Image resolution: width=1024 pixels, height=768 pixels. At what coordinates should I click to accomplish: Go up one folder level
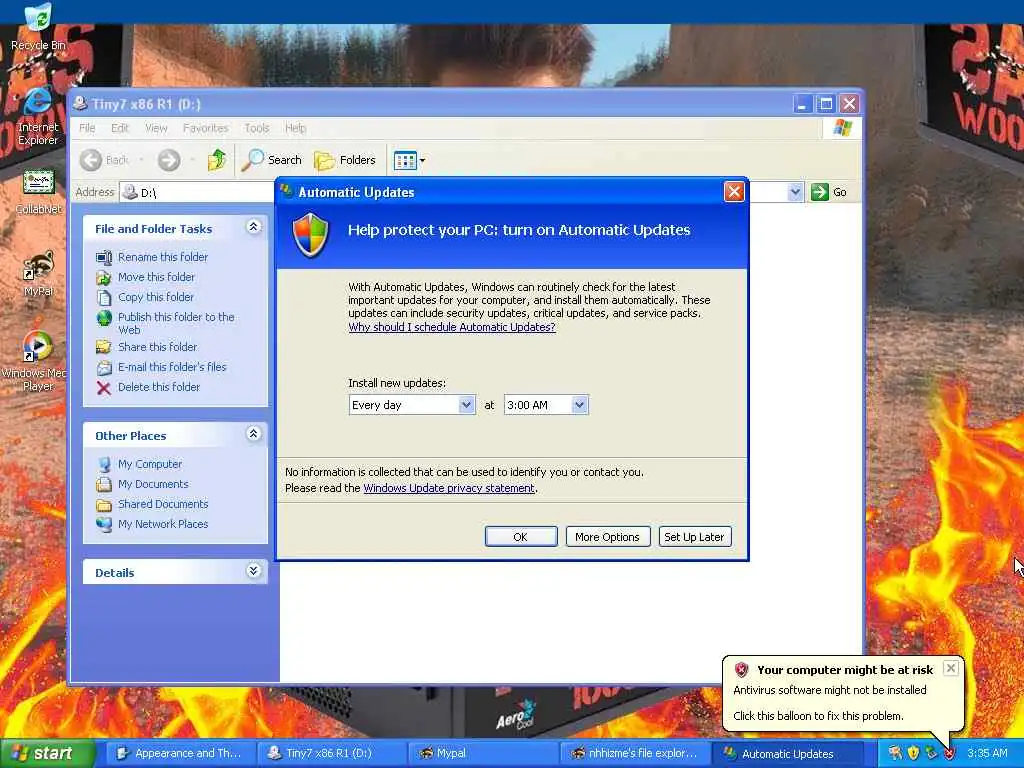pos(217,160)
